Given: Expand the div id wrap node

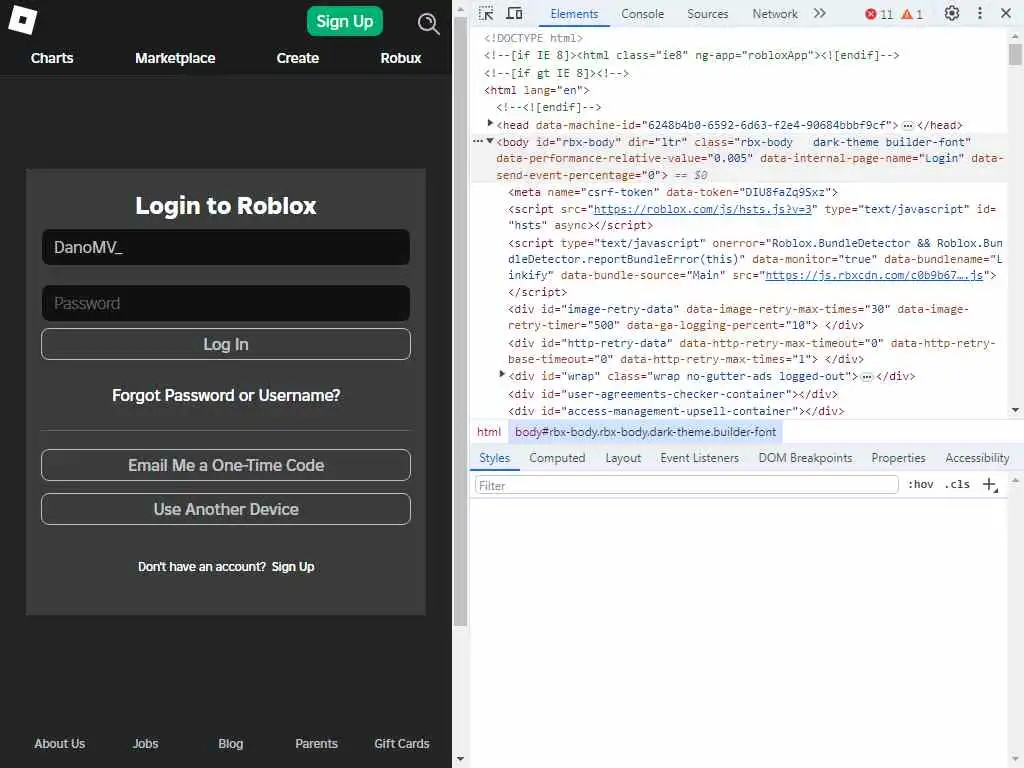Looking at the screenshot, I should 502,375.
